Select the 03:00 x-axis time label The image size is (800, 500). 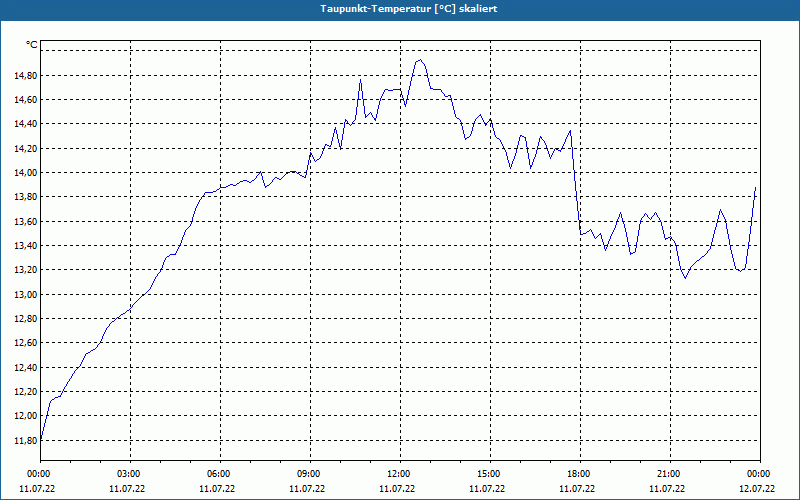[x=129, y=474]
